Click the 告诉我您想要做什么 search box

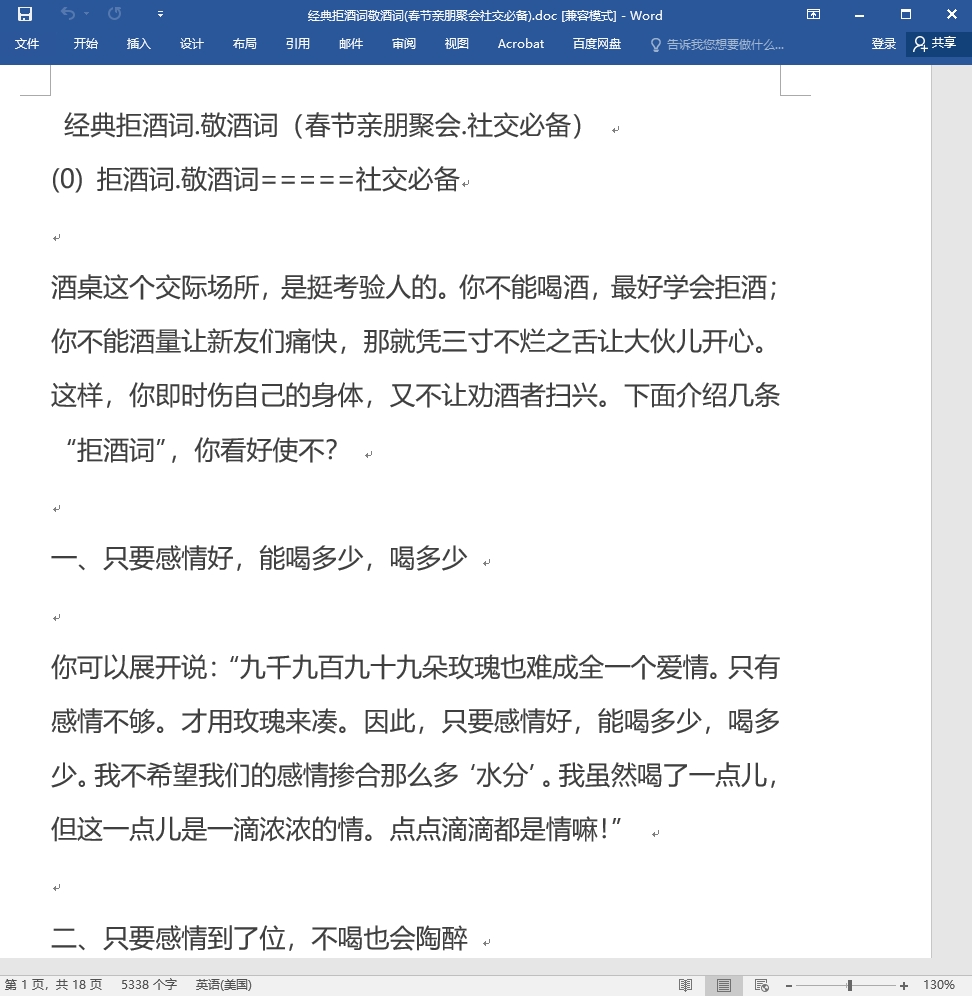[718, 44]
